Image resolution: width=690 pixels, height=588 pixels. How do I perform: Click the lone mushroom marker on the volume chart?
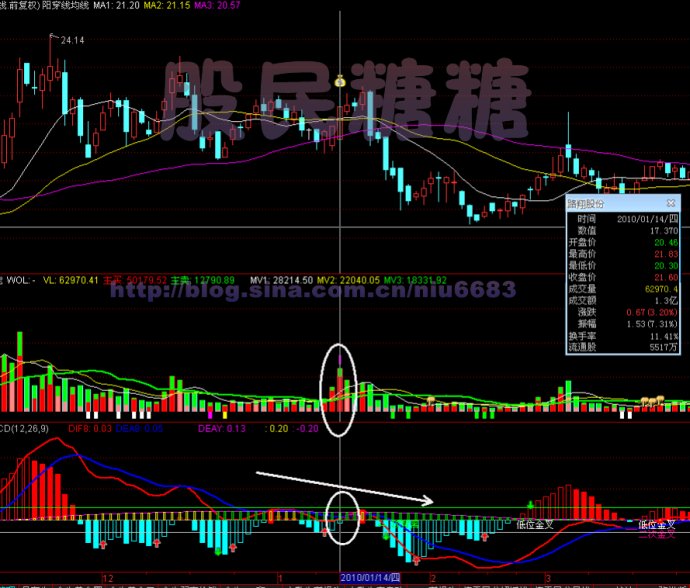tap(431, 400)
